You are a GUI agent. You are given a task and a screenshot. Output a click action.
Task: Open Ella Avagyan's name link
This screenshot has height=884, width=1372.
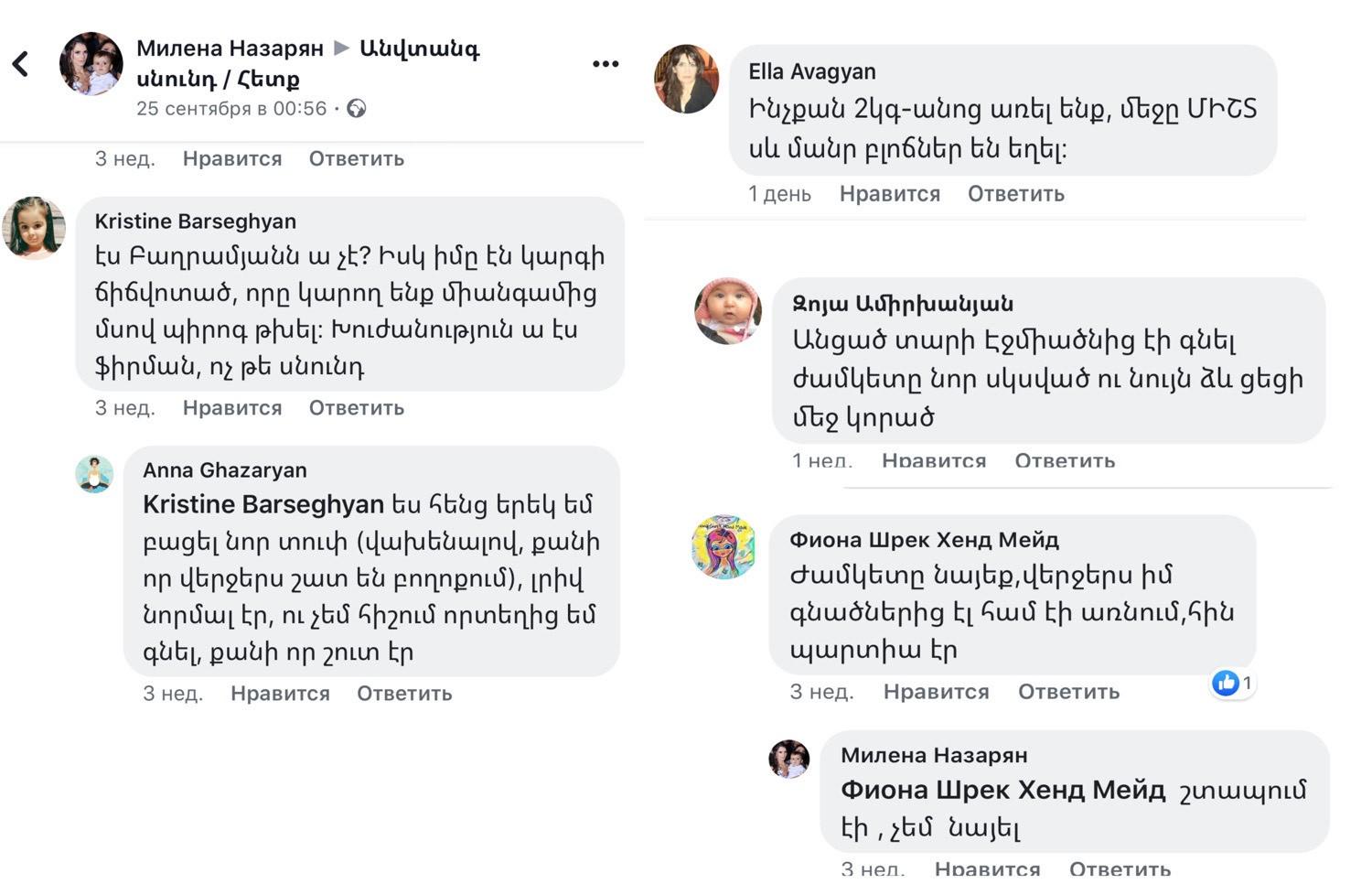click(811, 71)
